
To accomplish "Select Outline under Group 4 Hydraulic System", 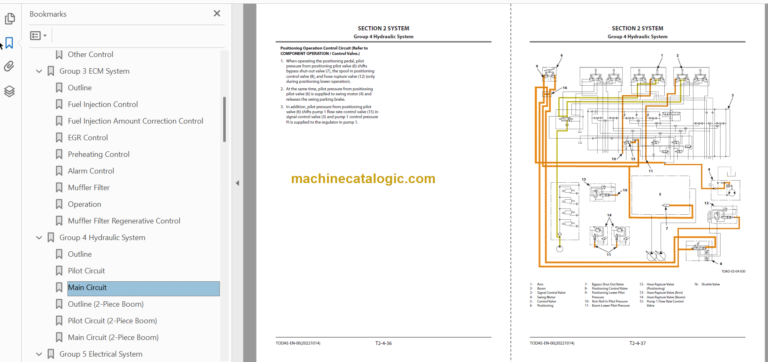I will (x=79, y=254).
